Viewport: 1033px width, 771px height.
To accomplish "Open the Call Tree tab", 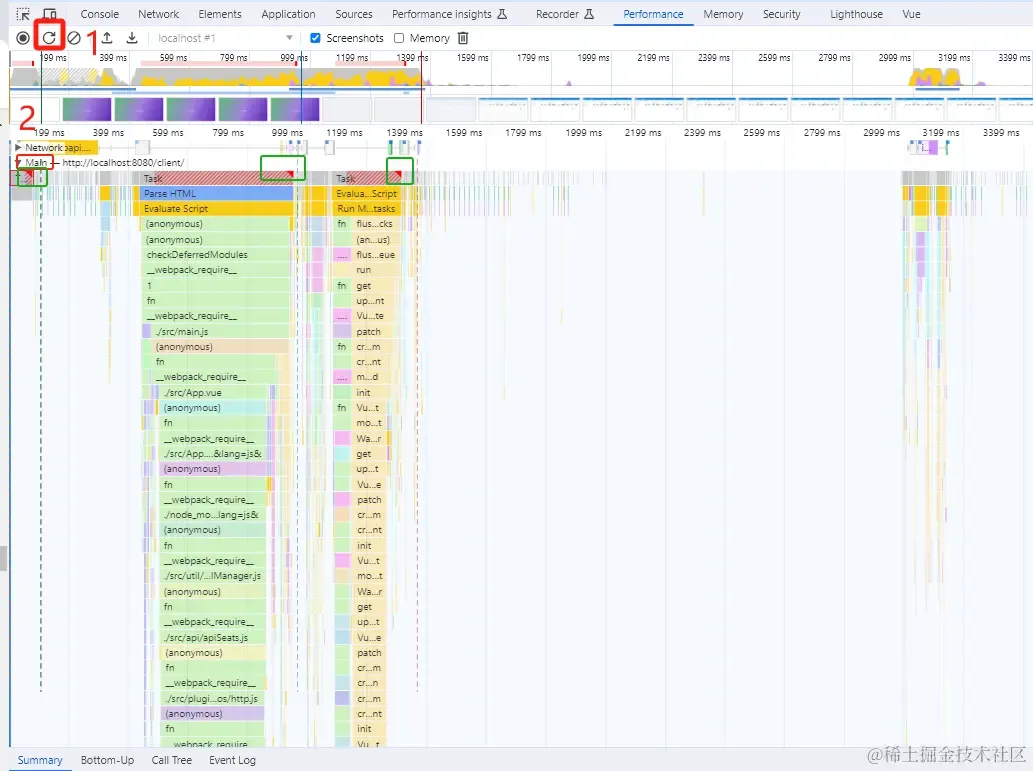I will coord(171,760).
